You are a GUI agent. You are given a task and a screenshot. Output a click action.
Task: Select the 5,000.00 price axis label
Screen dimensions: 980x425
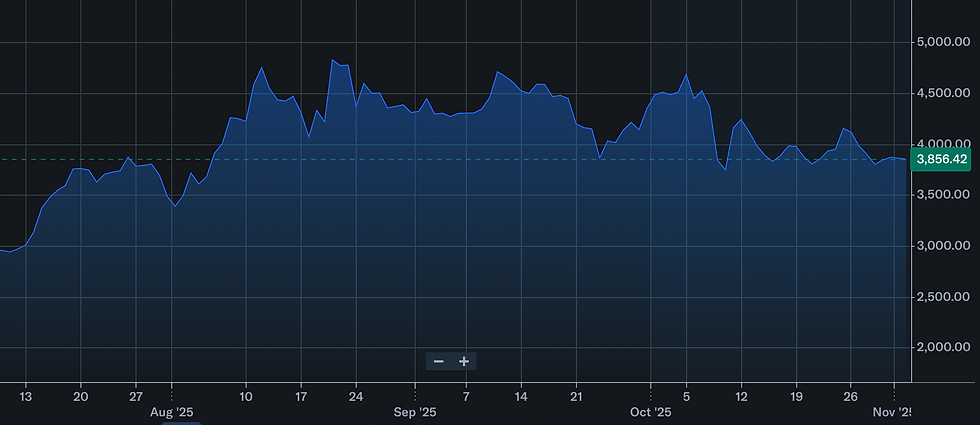tap(943, 42)
